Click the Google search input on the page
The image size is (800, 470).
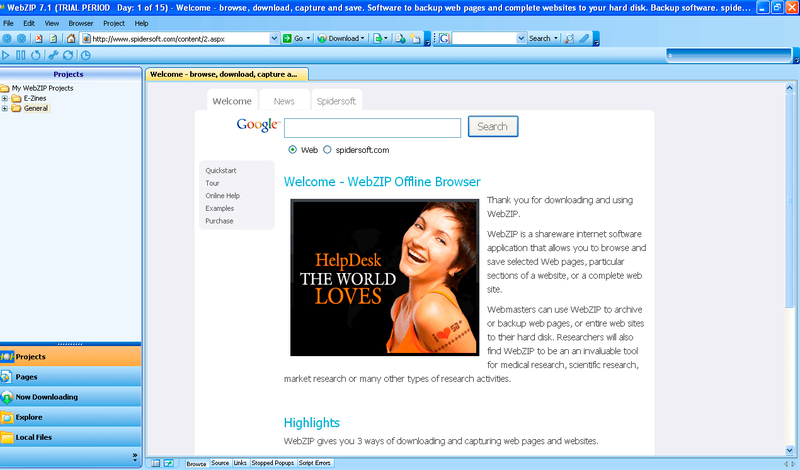[x=372, y=128]
